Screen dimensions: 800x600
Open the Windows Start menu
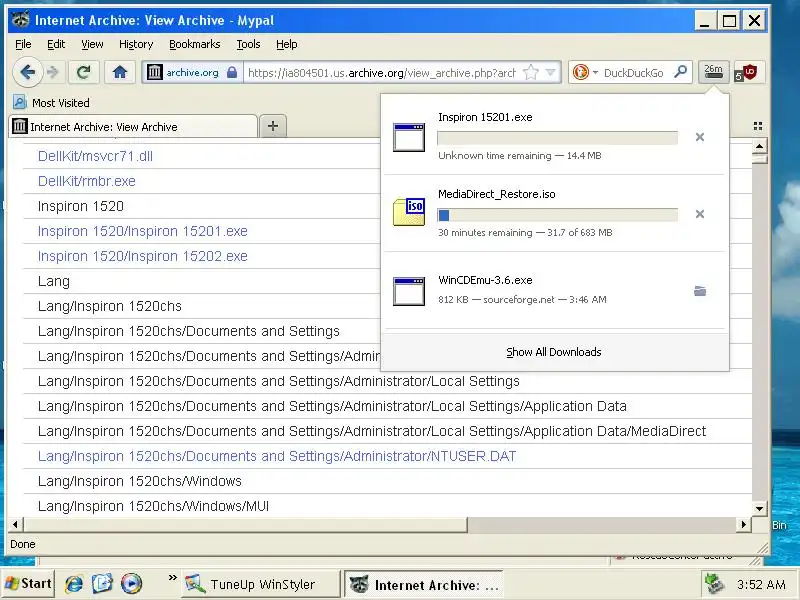coord(28,584)
